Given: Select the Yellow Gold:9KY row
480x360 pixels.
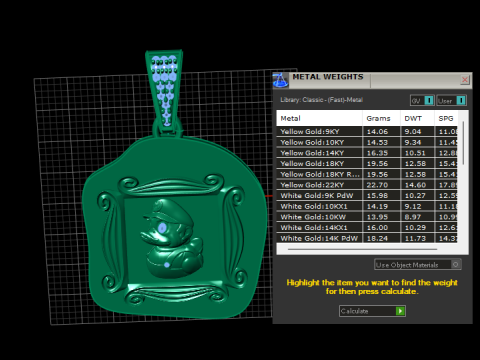Looking at the screenshot, I should [367, 131].
